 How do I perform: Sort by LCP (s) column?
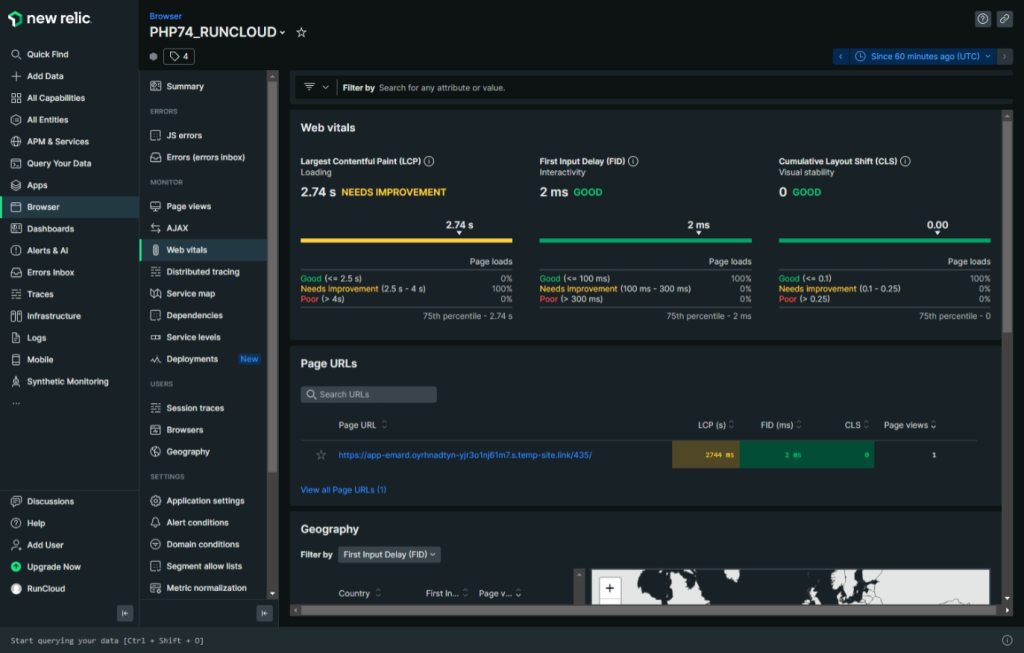click(716, 425)
